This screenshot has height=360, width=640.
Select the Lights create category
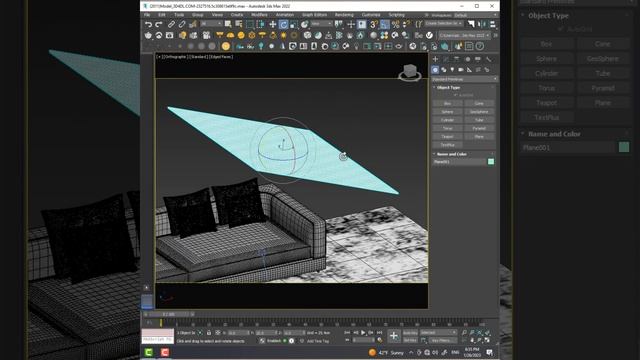click(452, 70)
